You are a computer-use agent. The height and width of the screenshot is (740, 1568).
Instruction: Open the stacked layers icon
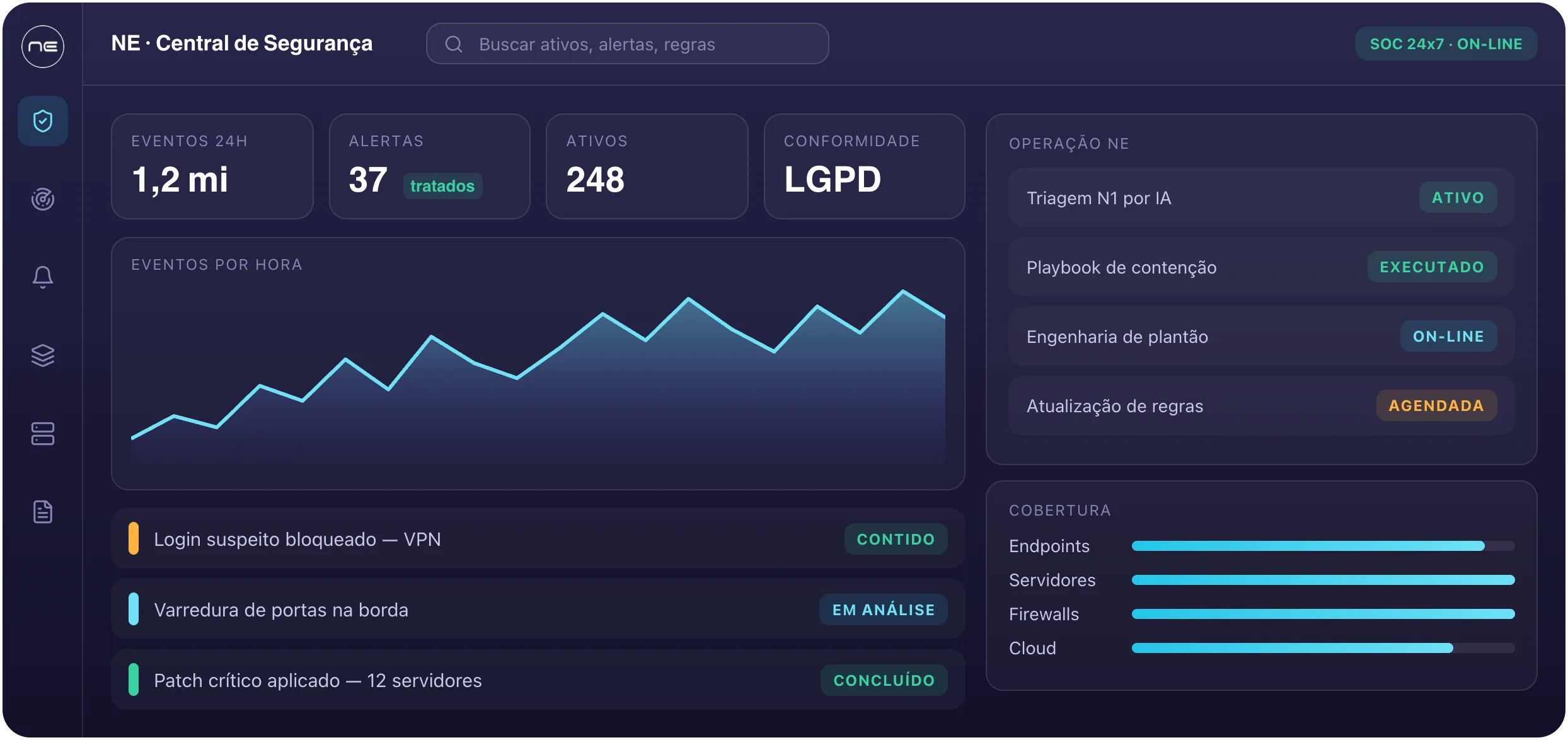point(43,356)
